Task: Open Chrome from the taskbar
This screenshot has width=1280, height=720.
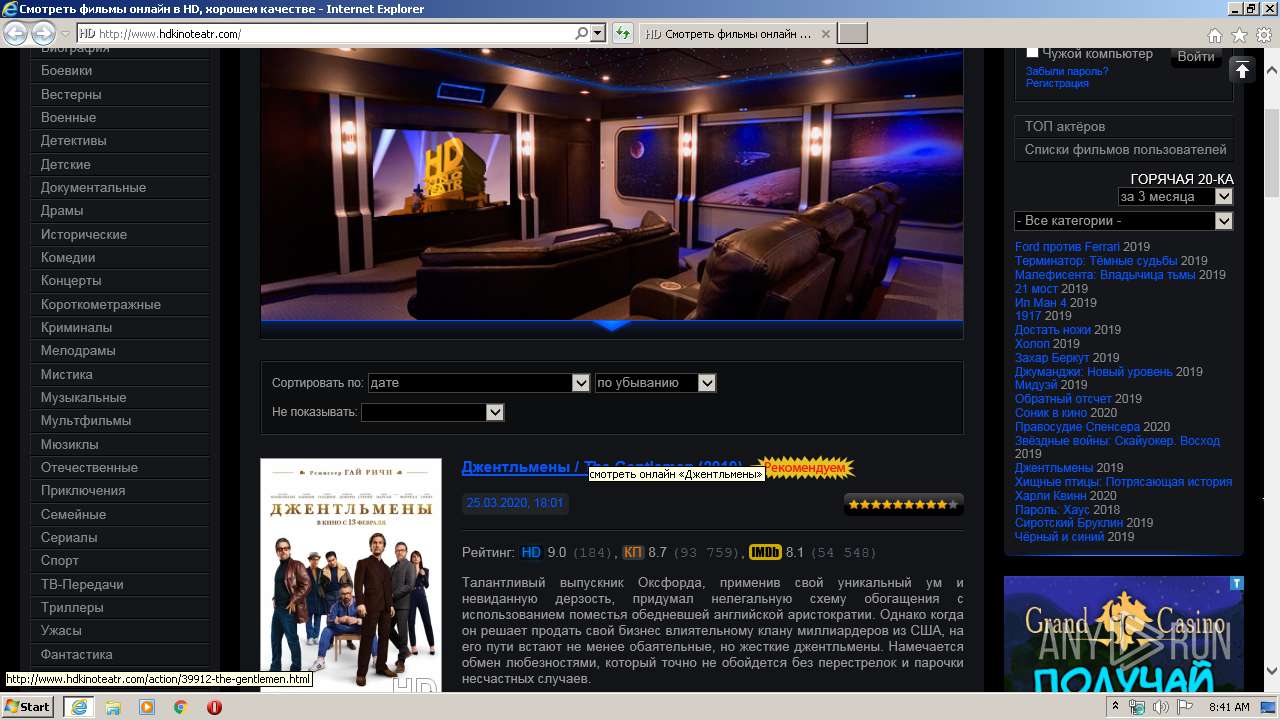Action: [180, 707]
